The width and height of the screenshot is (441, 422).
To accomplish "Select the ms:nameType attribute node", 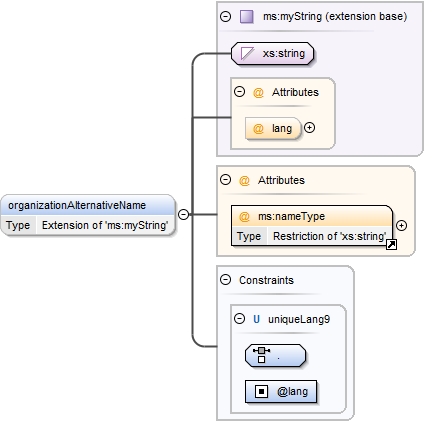I will pyautogui.click(x=312, y=226).
